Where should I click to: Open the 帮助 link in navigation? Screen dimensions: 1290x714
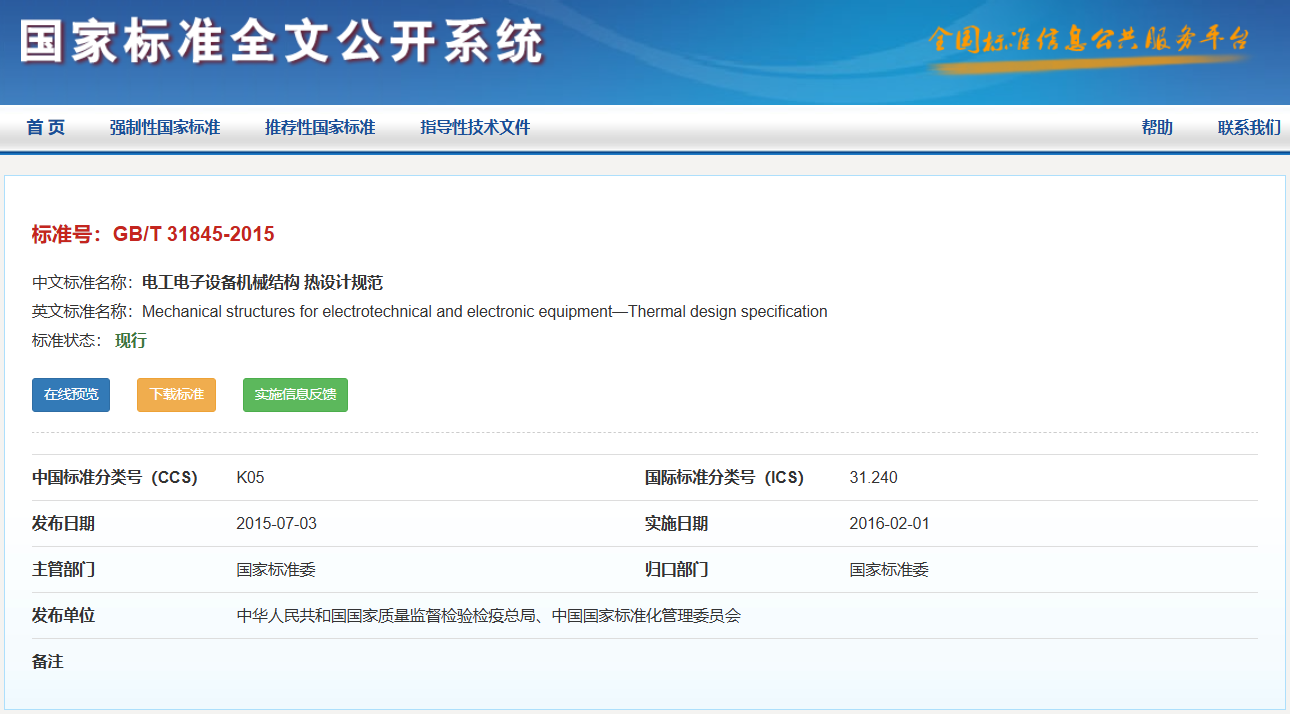click(1157, 128)
